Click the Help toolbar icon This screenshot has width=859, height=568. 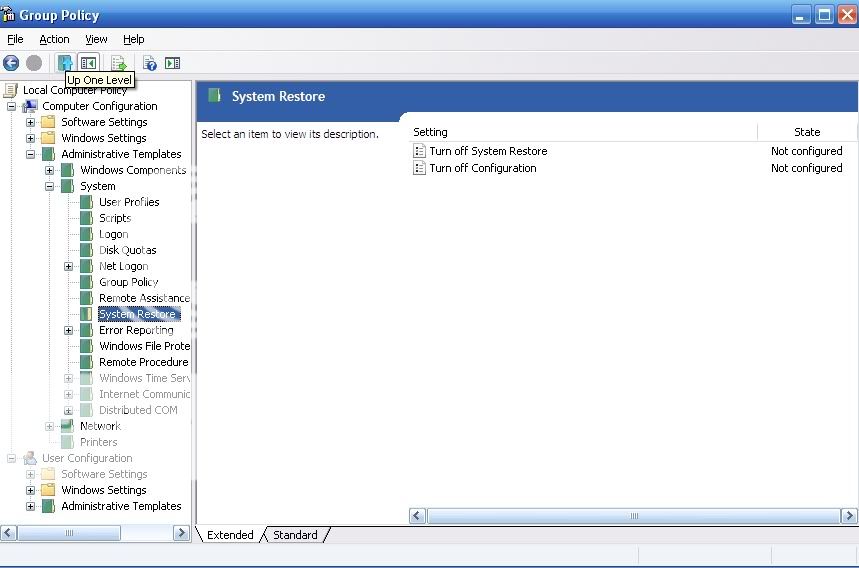pos(150,63)
